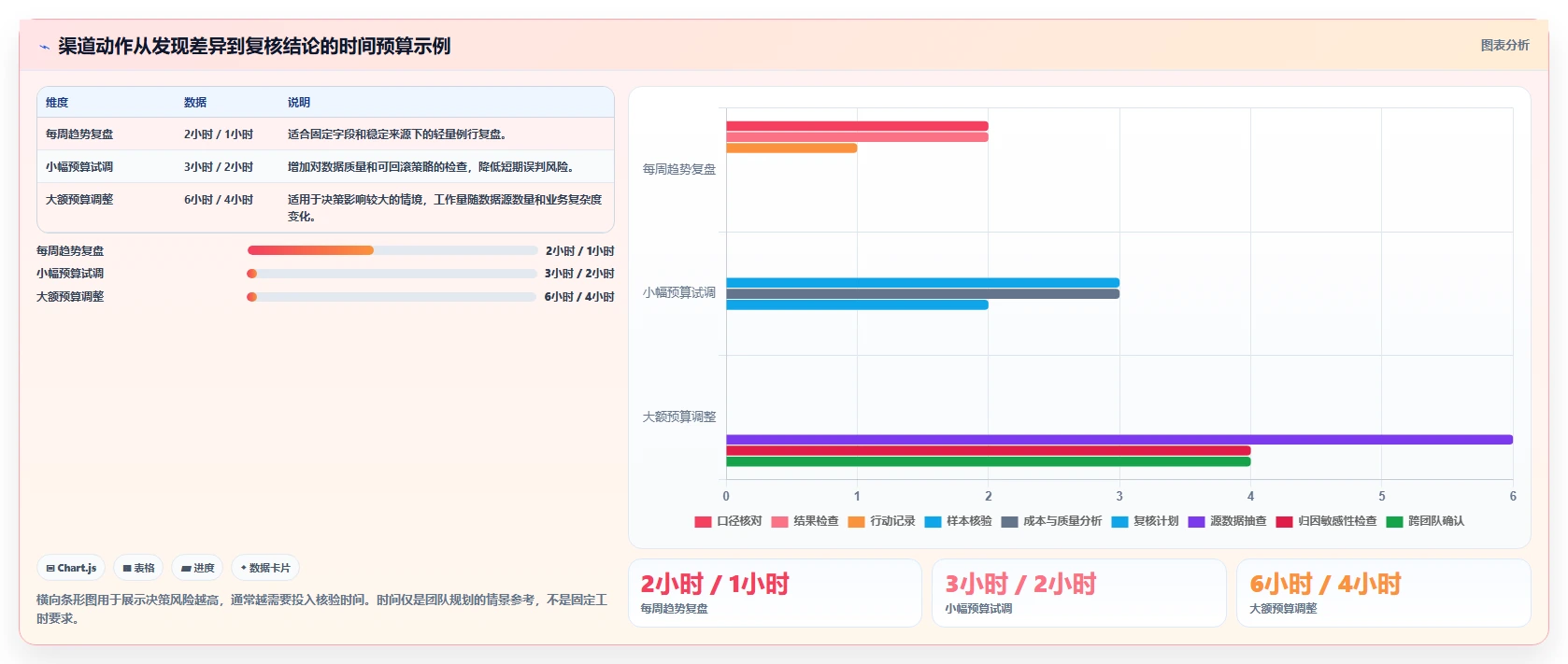
Task: Click the 大额预算调整 chart axis label
Action: tap(679, 417)
